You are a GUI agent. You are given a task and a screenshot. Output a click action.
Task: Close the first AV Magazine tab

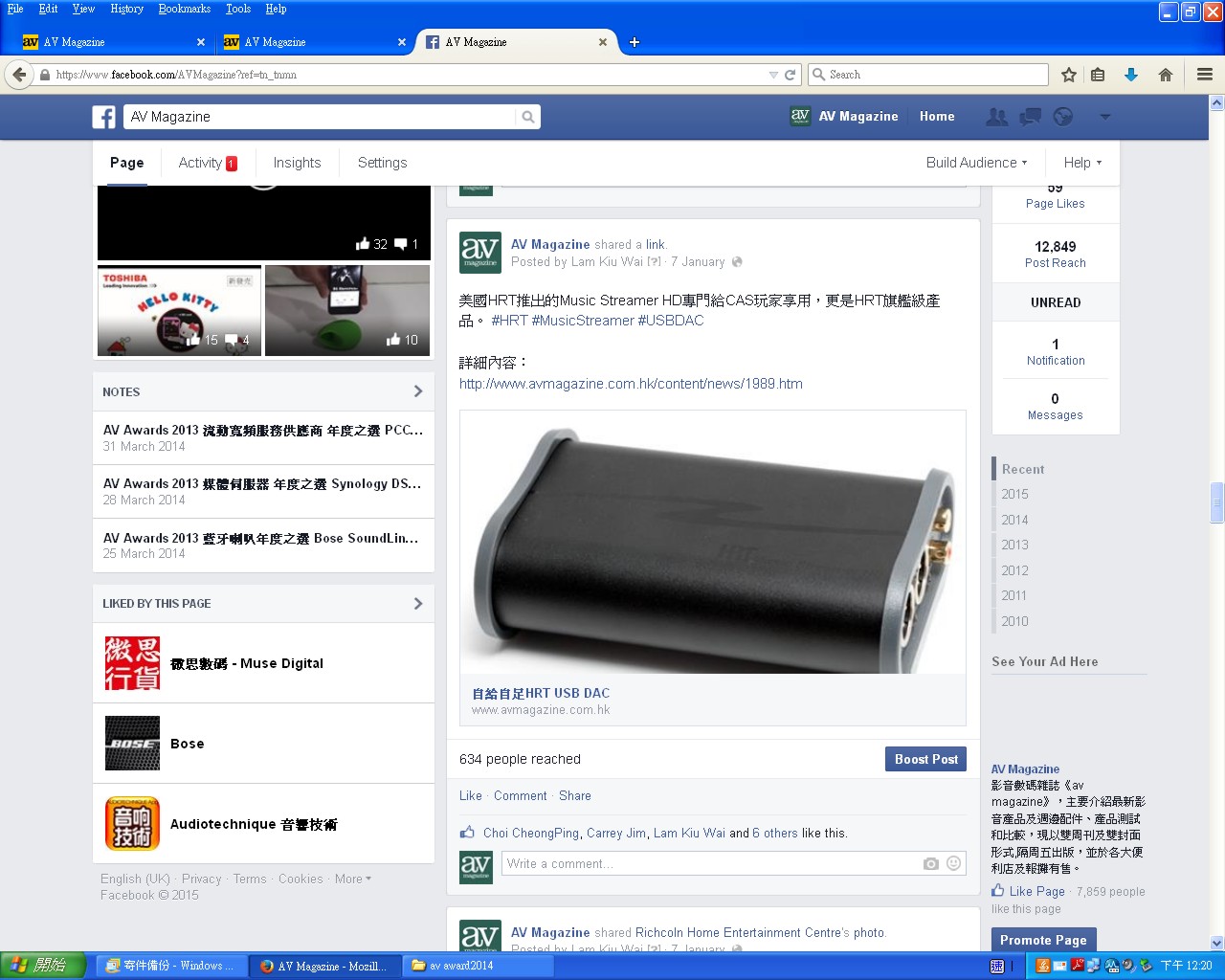[201, 42]
